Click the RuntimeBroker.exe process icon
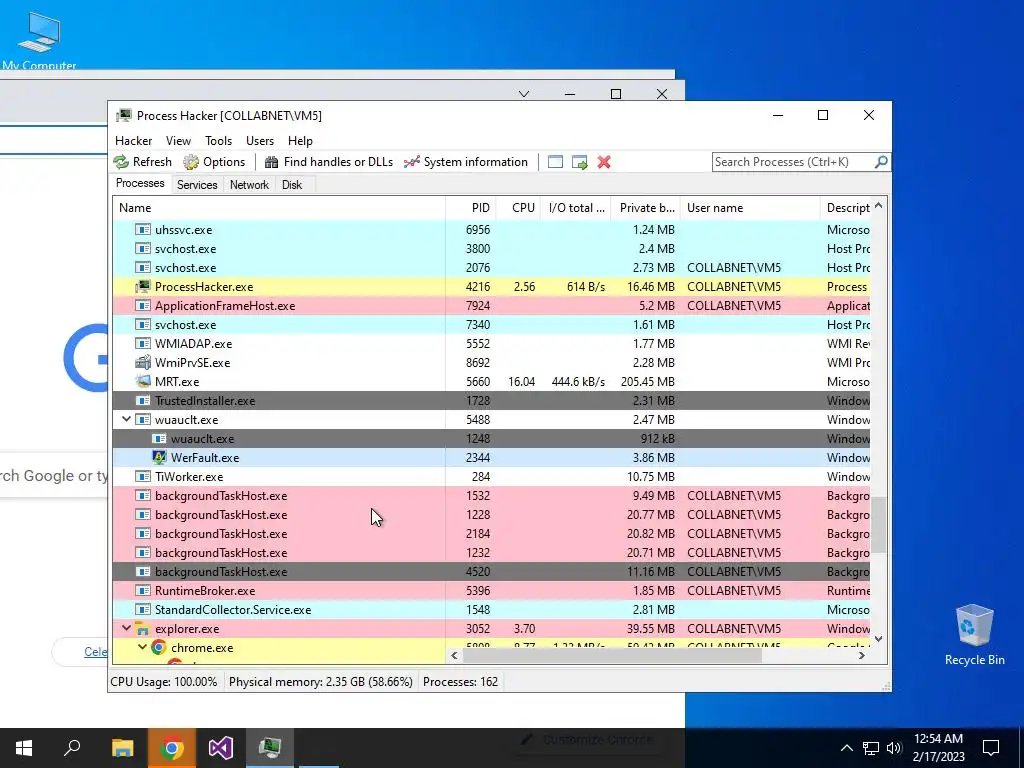Screen dimensions: 1024x768 142,591
